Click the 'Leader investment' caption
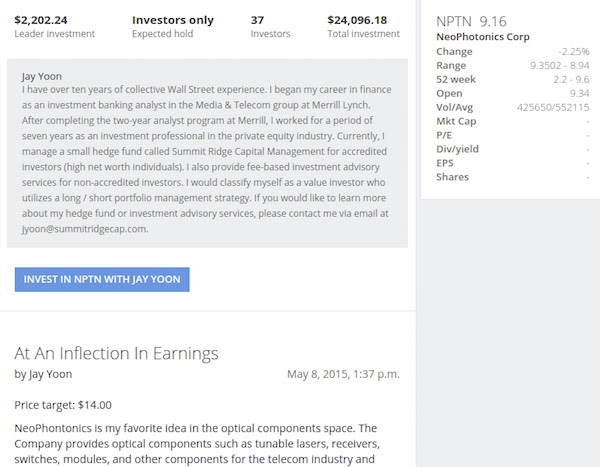The height and width of the screenshot is (467, 600). [x=55, y=34]
